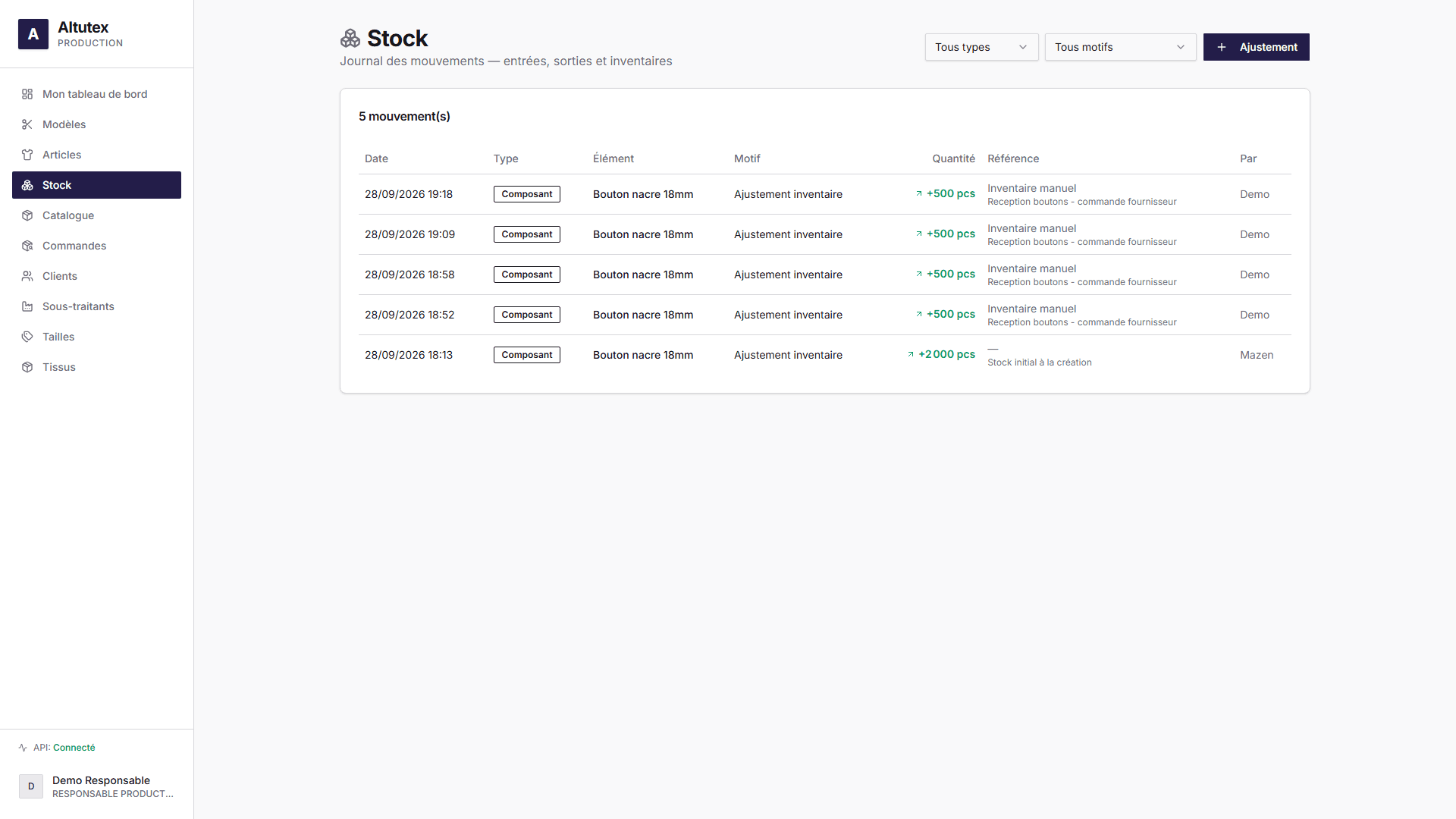This screenshot has height=819, width=1456.
Task: Click the people icon beside Clients
Action: (27, 276)
